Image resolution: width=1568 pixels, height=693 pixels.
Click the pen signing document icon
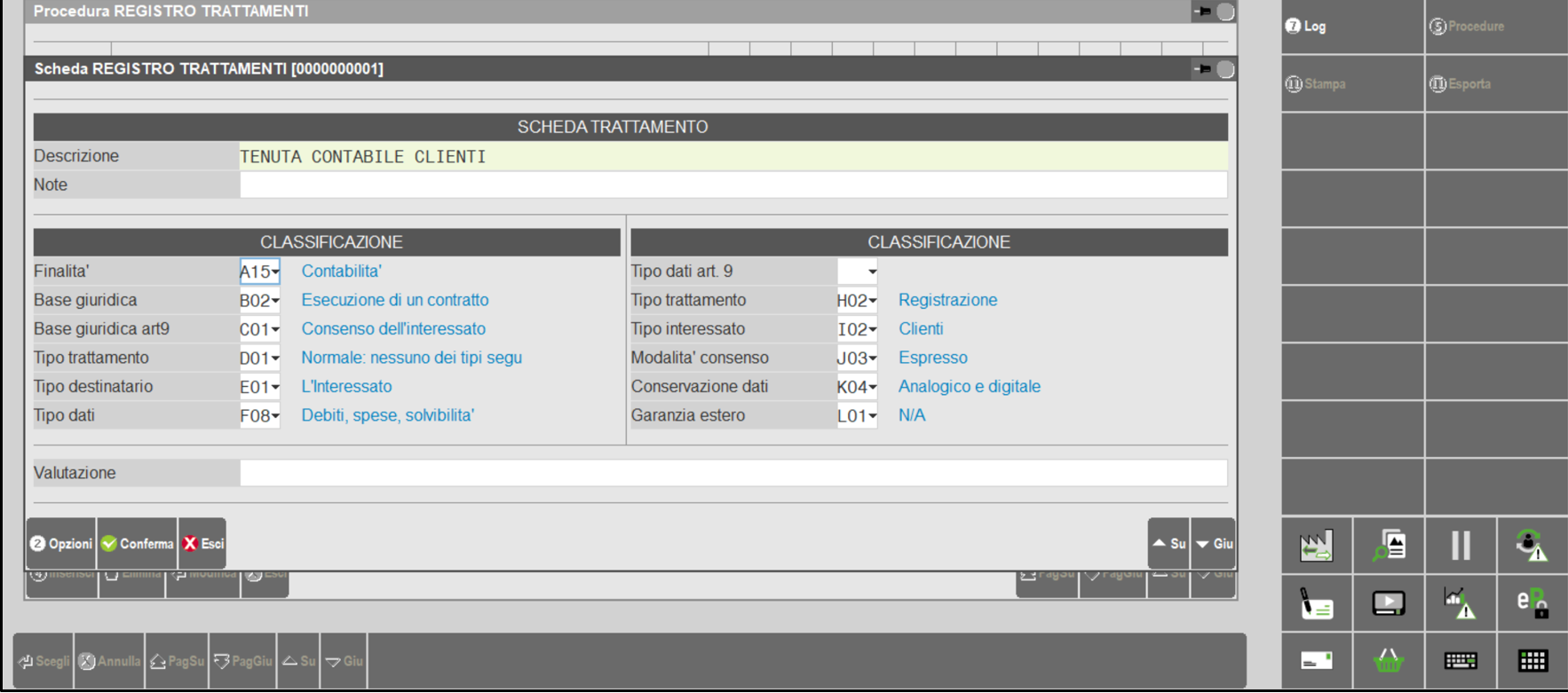pos(1316,603)
